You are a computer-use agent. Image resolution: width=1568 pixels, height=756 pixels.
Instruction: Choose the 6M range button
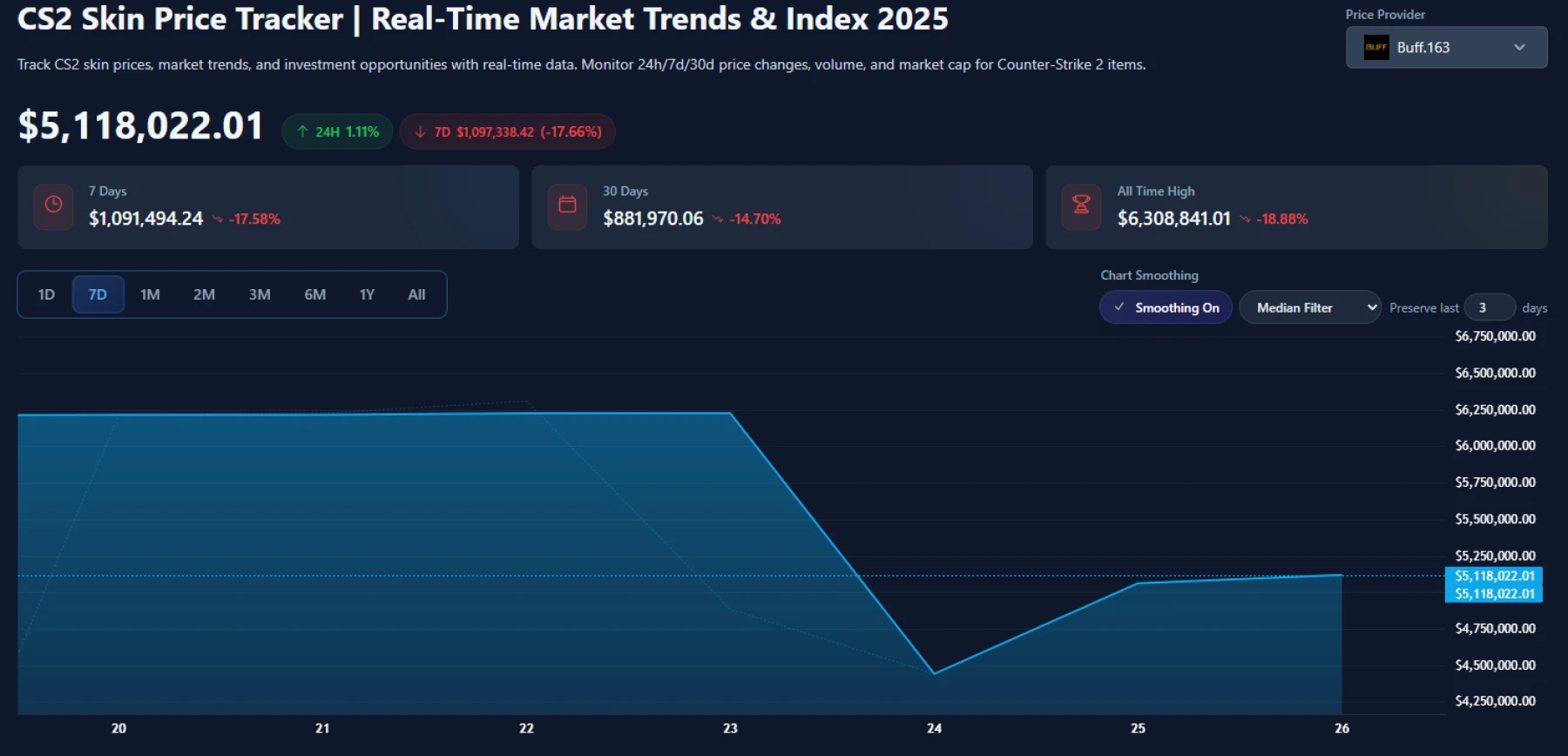tap(314, 294)
